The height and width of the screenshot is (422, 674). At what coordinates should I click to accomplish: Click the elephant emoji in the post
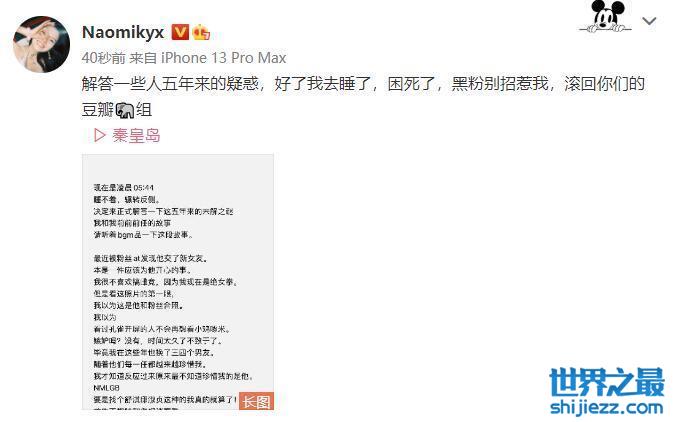tap(125, 110)
